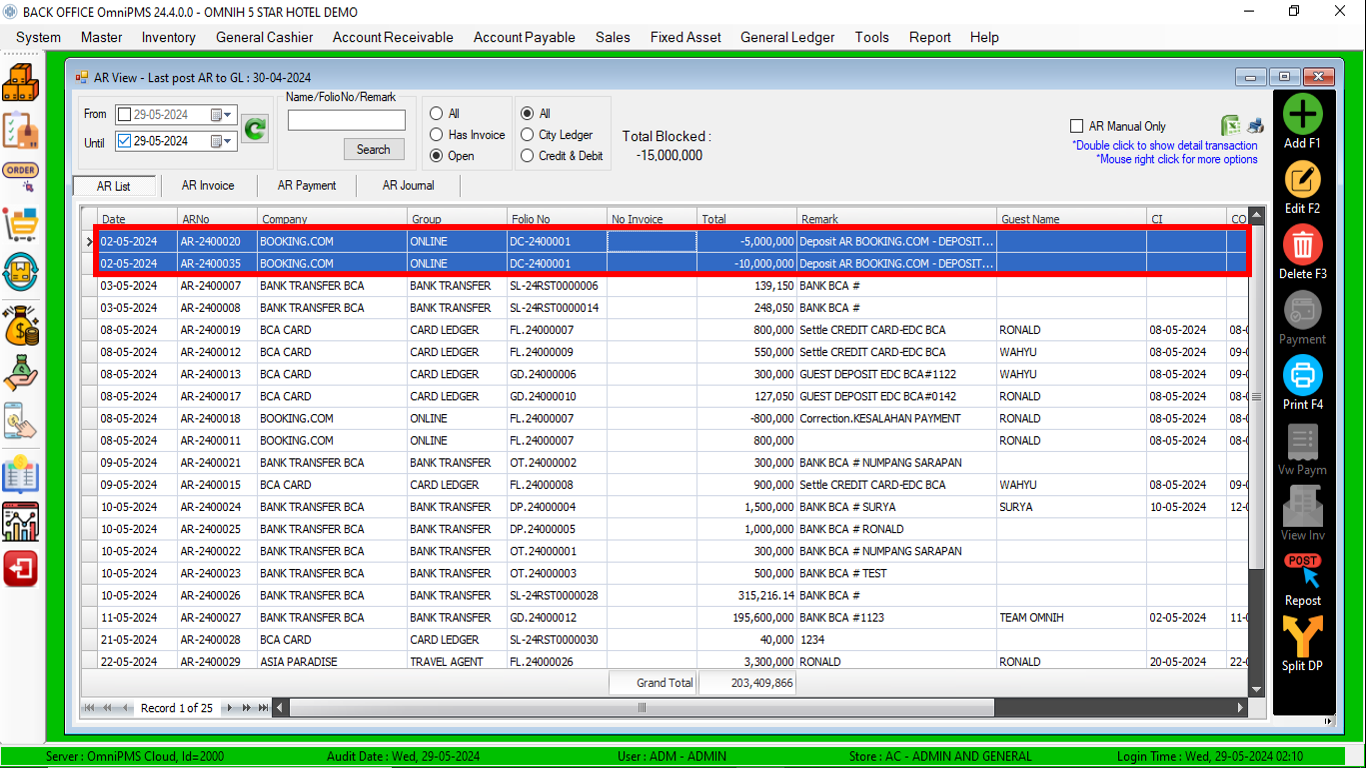Sort by the Folio No column header
This screenshot has height=768, width=1366.
557,219
